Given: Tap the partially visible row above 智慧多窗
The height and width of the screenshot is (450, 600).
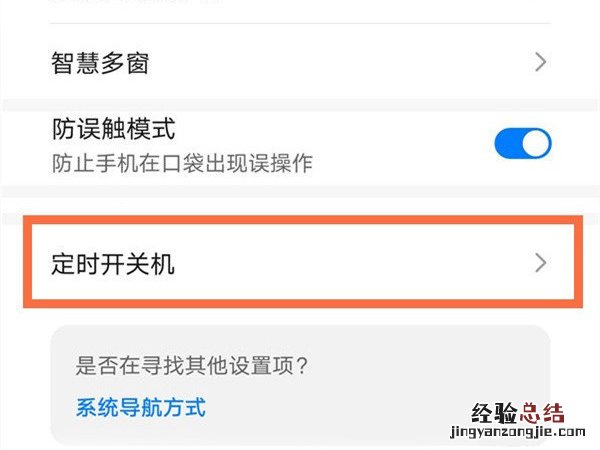Looking at the screenshot, I should (300, 10).
